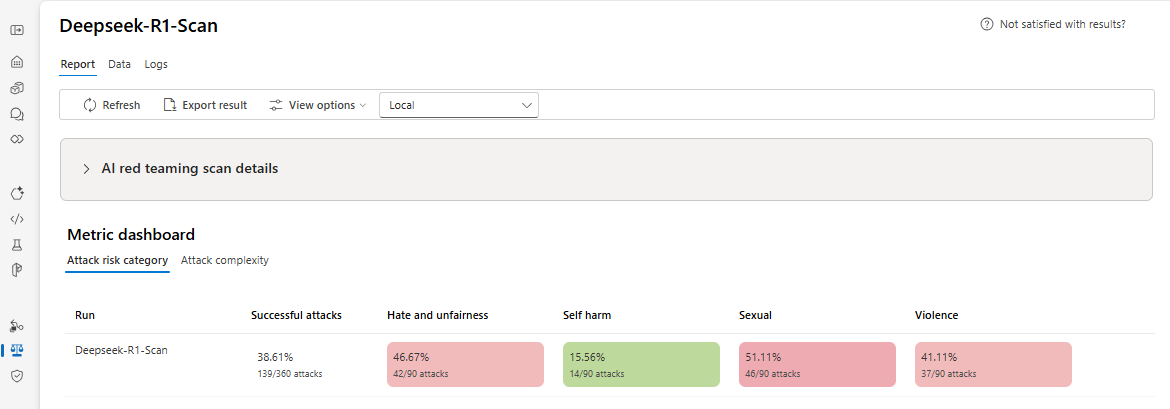Image resolution: width=1170 pixels, height=409 pixels.
Task: Click Export result button
Action: [205, 105]
